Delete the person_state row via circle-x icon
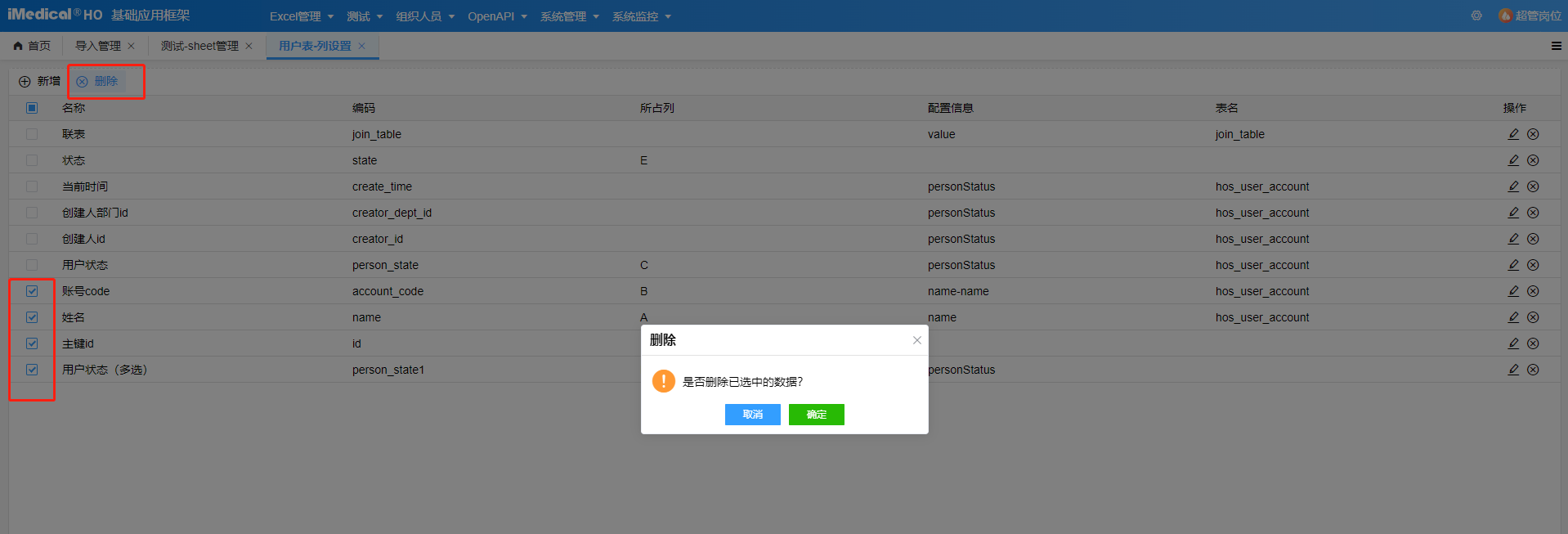The width and height of the screenshot is (1568, 534). point(1533,265)
